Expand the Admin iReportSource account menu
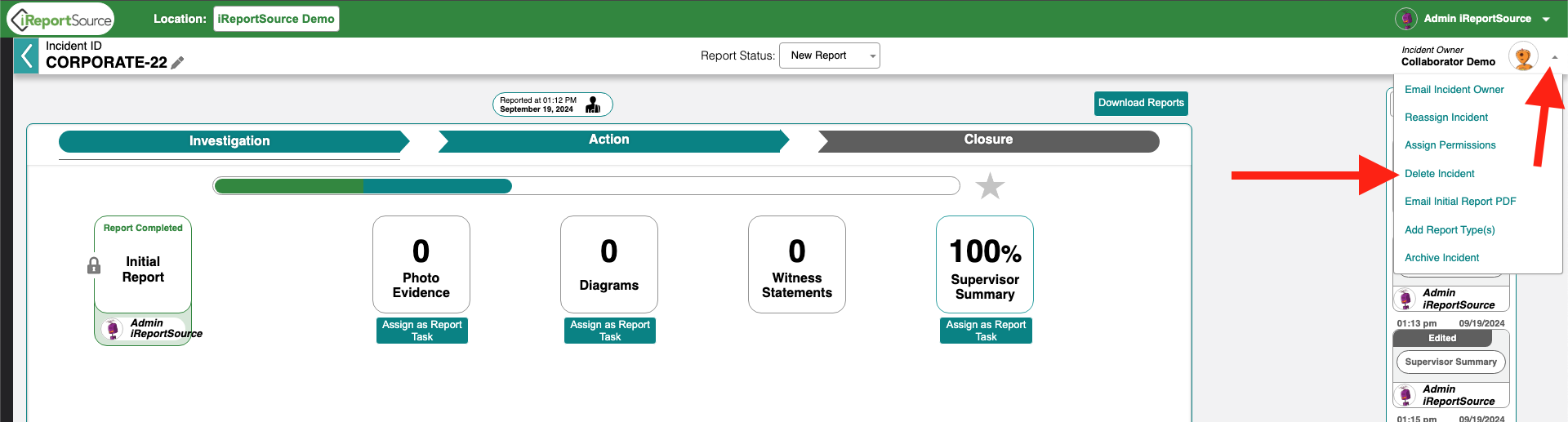The image size is (1568, 422). (1546, 19)
